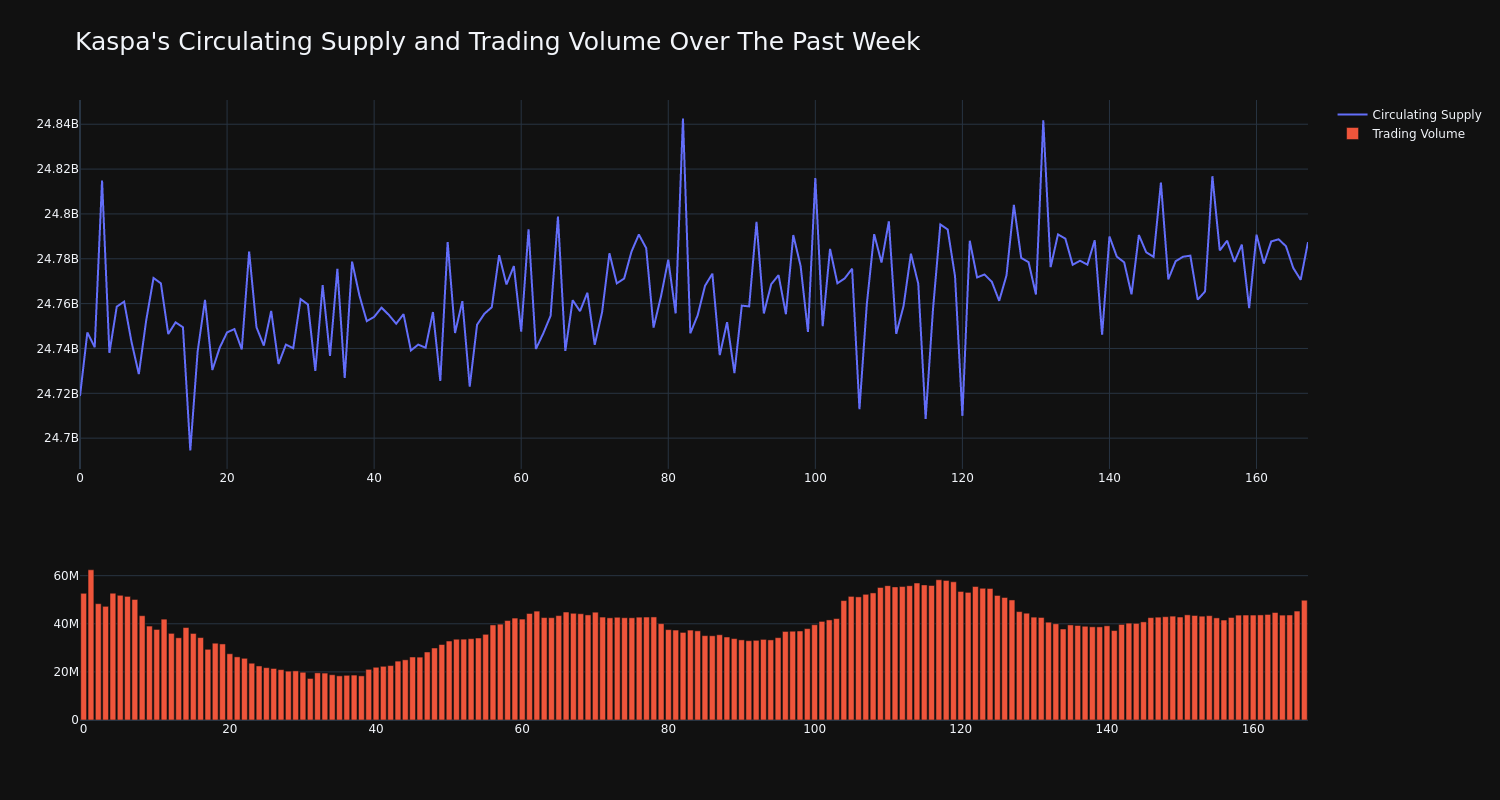Click the lowest supply dip near x=15
The width and height of the screenshot is (1500, 800).
click(190, 449)
